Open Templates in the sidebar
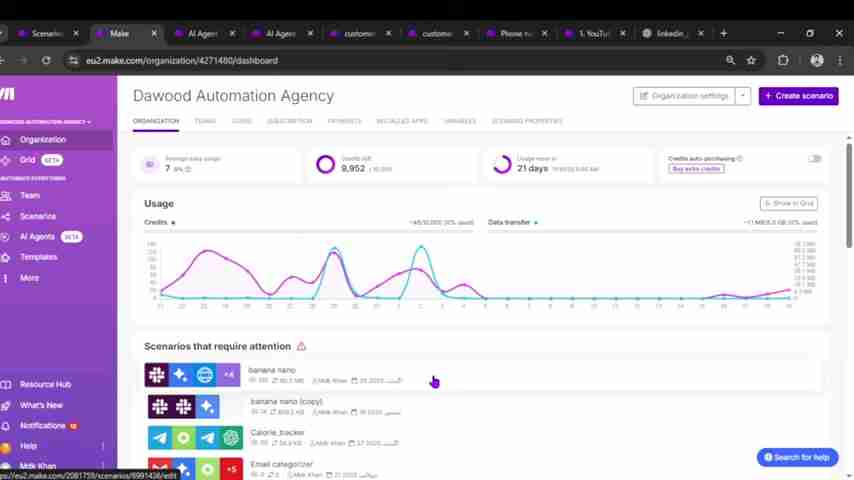854x480 pixels. point(38,257)
